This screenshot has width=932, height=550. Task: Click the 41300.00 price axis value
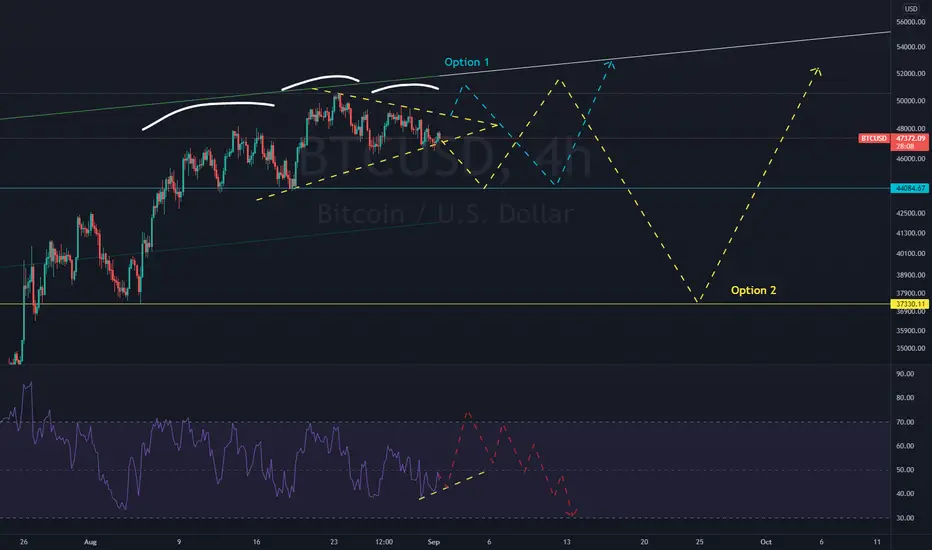click(911, 233)
